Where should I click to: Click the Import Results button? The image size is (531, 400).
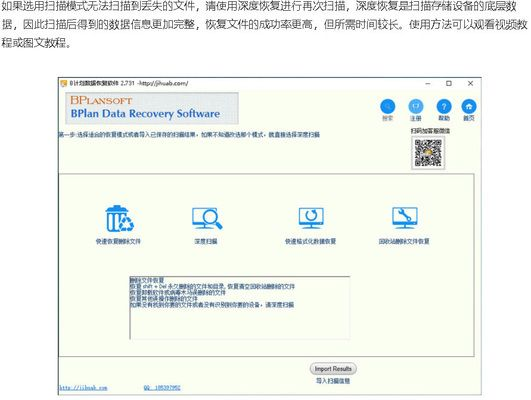coord(333,369)
